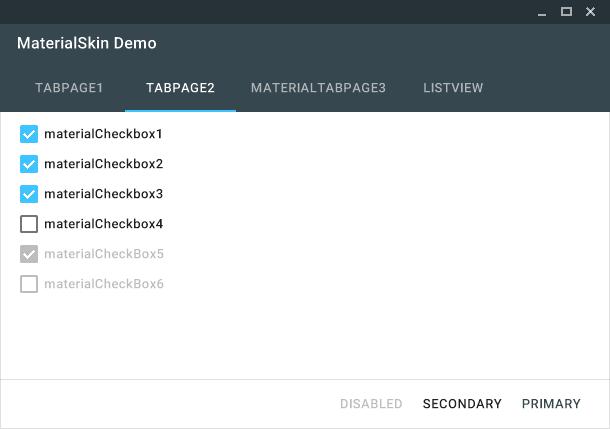Image resolution: width=610 pixels, height=429 pixels.
Task: Minimize the MaterialSkin Demo window
Action: coord(542,12)
